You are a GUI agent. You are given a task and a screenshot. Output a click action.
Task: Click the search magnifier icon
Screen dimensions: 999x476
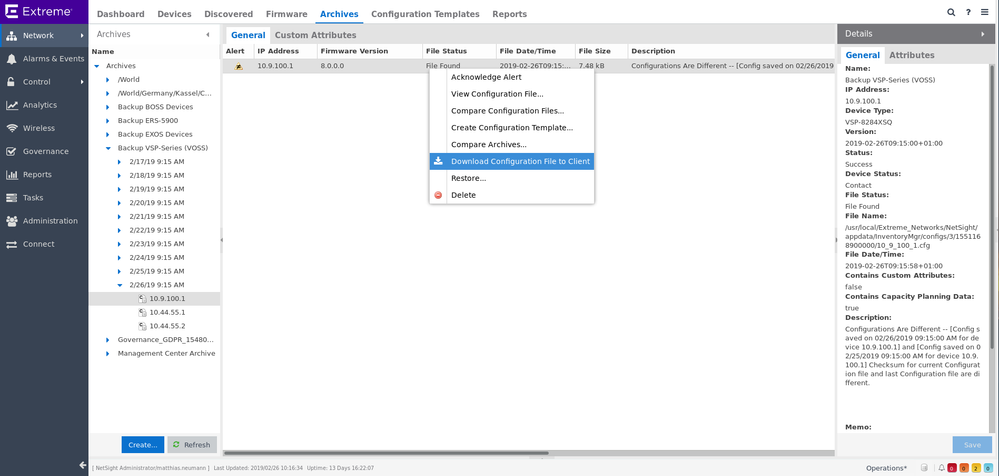tap(951, 13)
